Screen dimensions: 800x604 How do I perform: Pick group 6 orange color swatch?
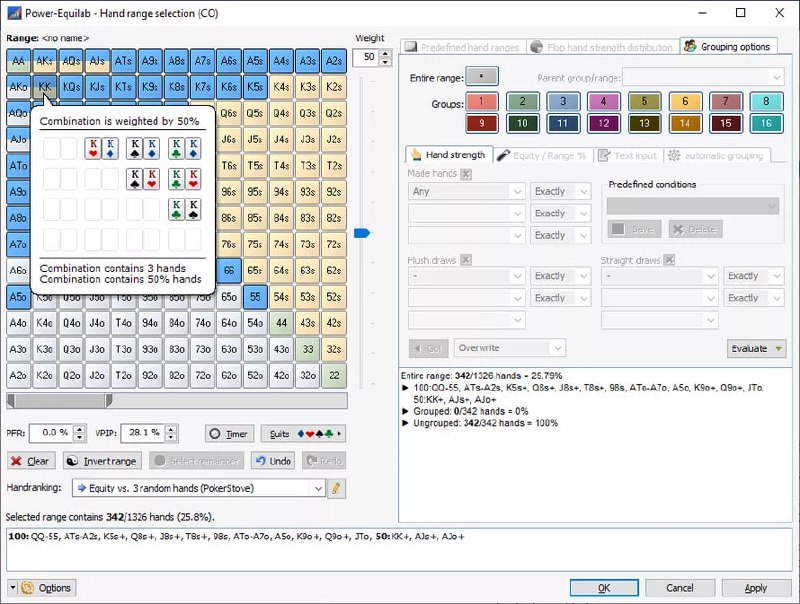coord(685,102)
